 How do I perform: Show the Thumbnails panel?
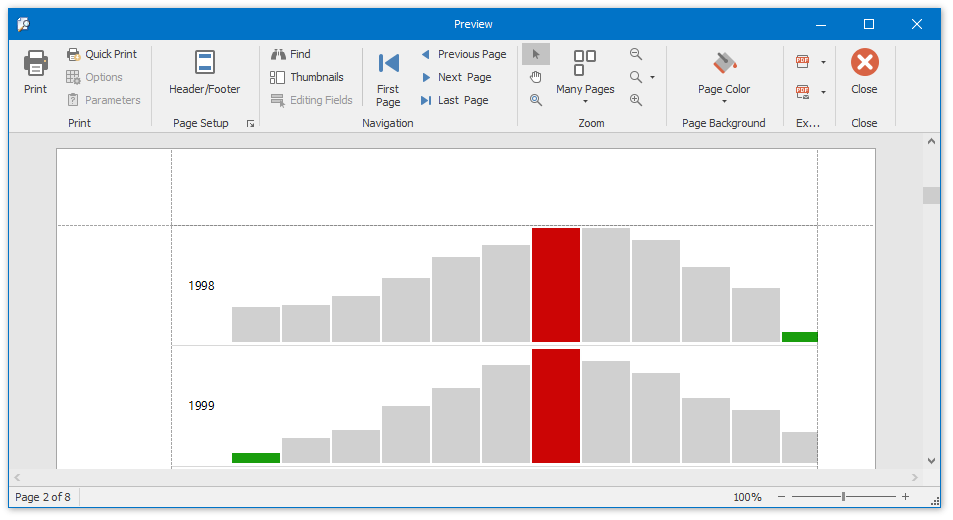307,77
